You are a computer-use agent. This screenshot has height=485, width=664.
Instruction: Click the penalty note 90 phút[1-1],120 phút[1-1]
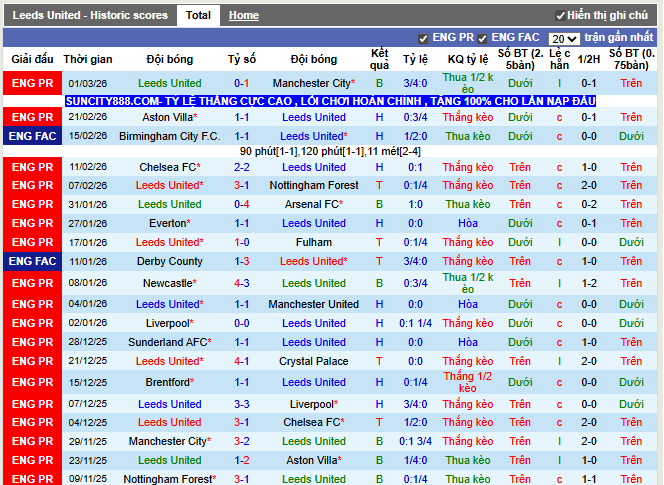(330, 152)
